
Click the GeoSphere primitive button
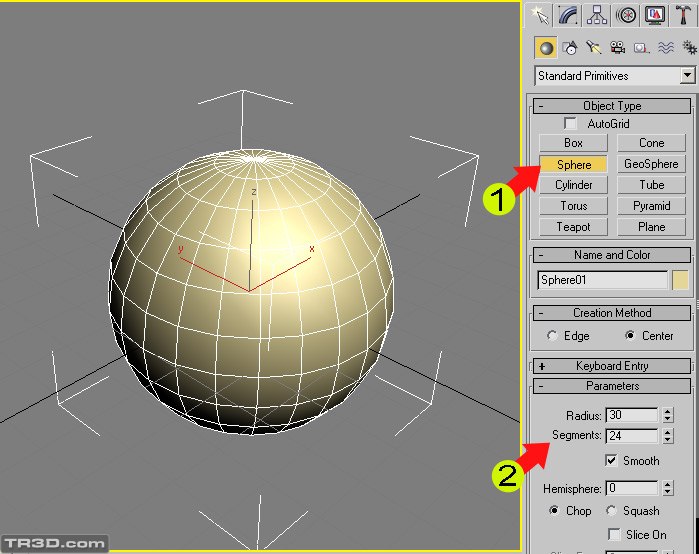651,164
